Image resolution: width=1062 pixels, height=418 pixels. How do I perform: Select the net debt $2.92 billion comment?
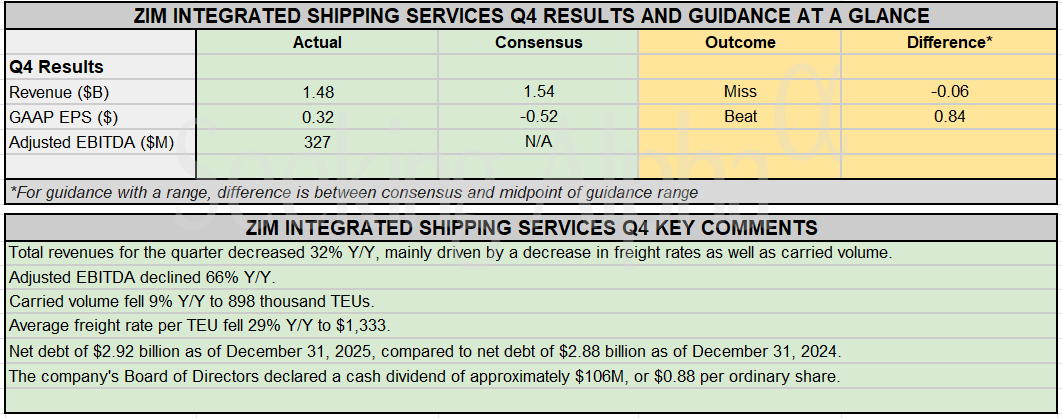pyautogui.click(x=425, y=351)
